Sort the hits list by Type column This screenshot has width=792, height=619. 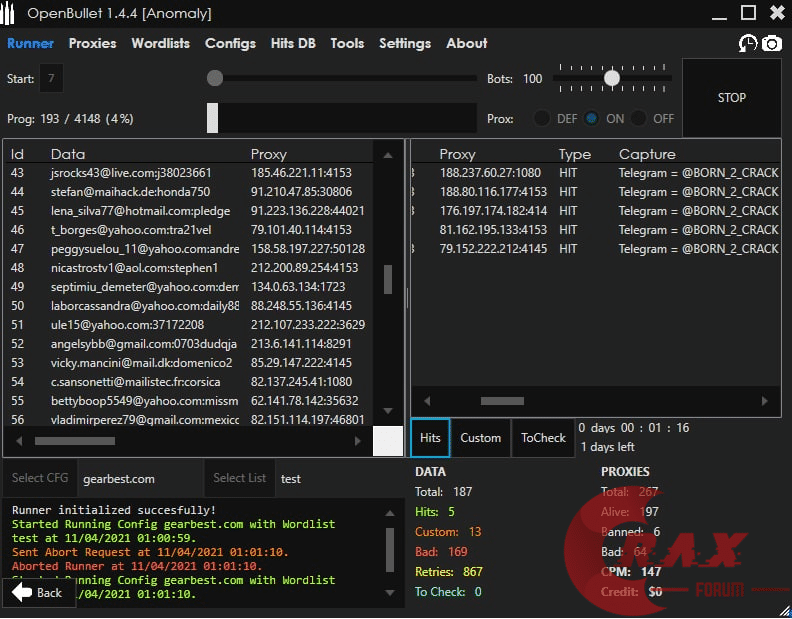pos(574,154)
